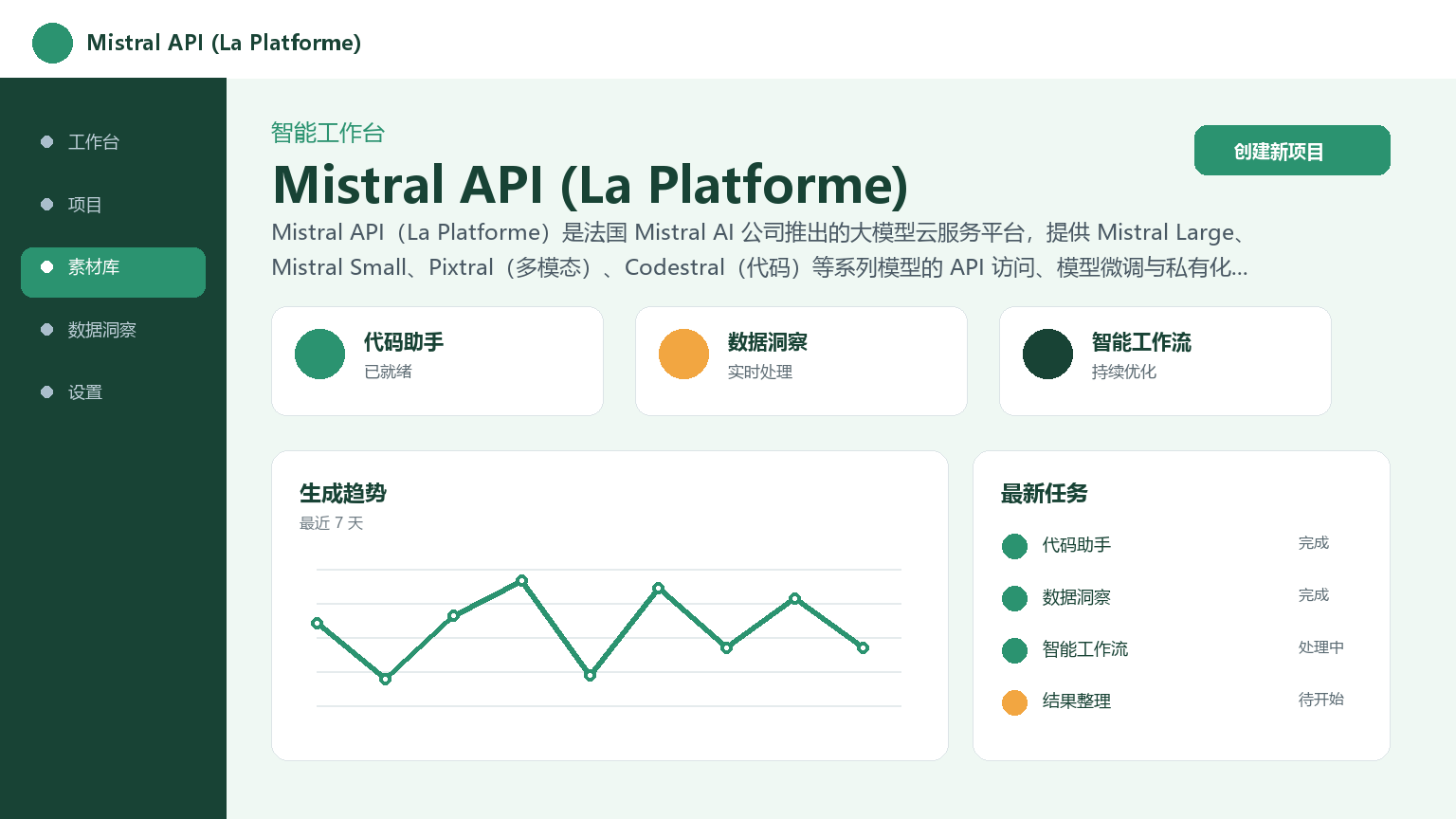Screen dimensions: 1456x819
Task: Click the bullet icon next to sidebar 数据洞察
Action: [x=47, y=330]
